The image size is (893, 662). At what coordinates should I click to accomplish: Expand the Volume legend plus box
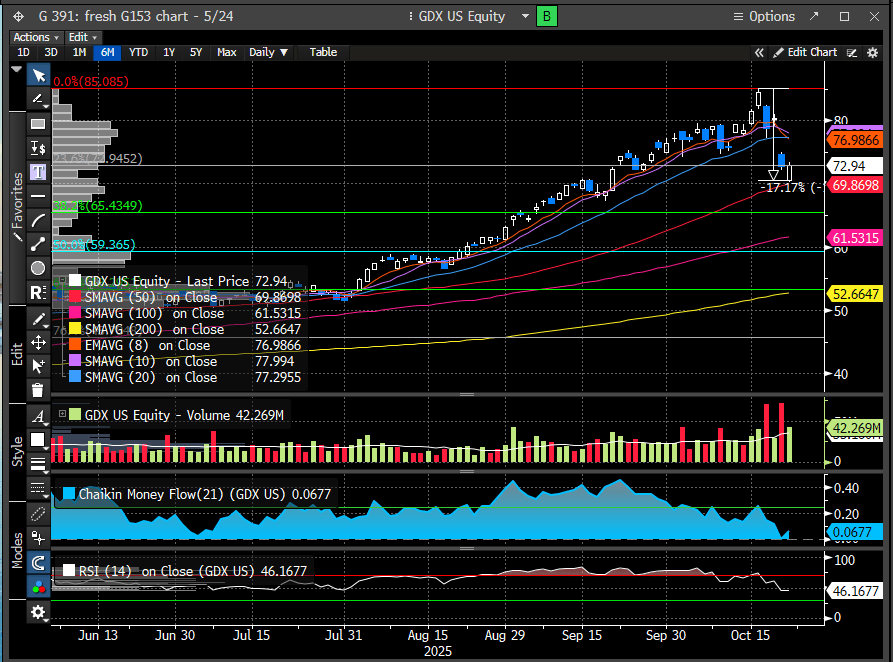pyautogui.click(x=62, y=414)
